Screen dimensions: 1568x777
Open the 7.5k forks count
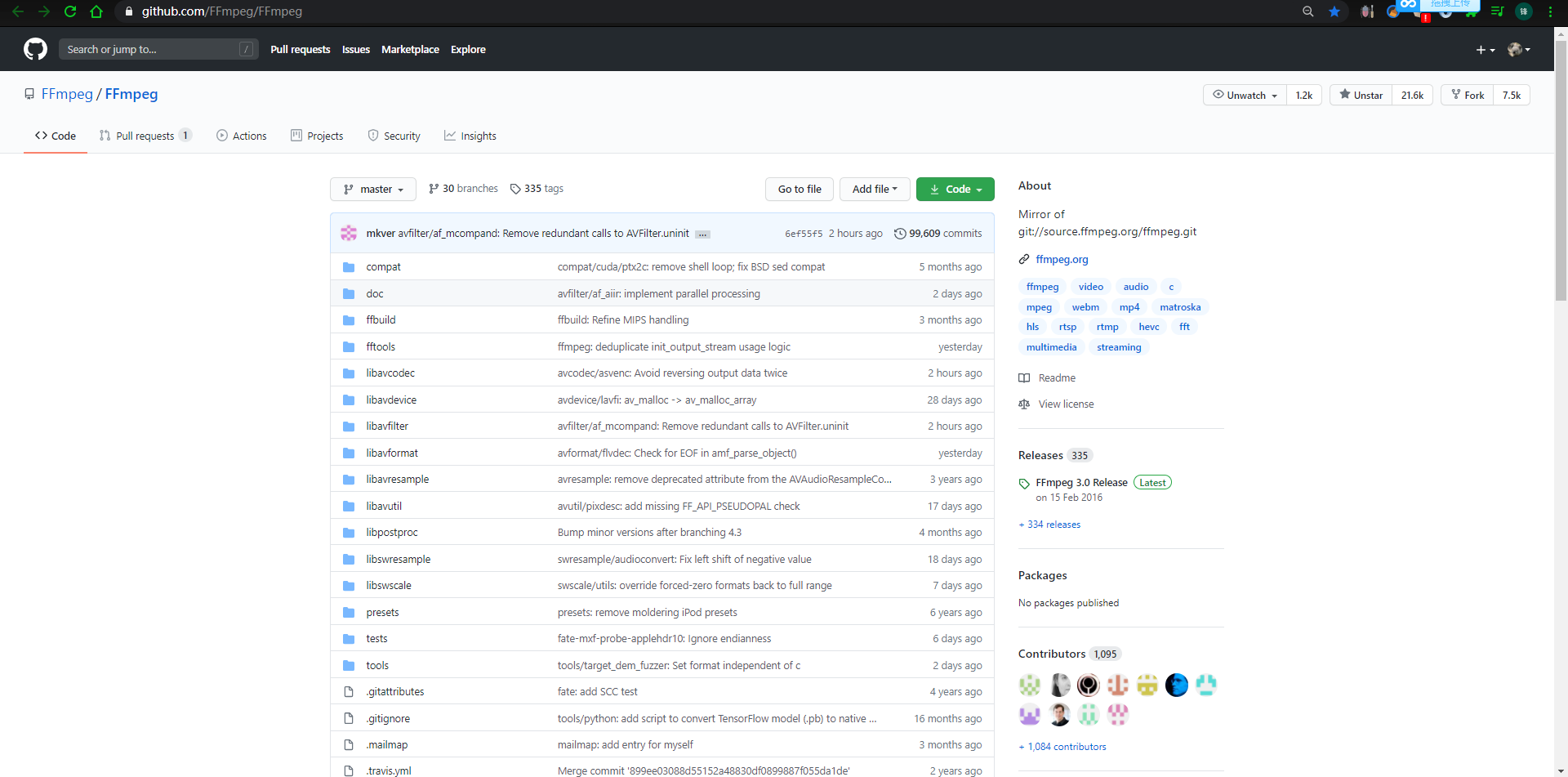[1512, 96]
